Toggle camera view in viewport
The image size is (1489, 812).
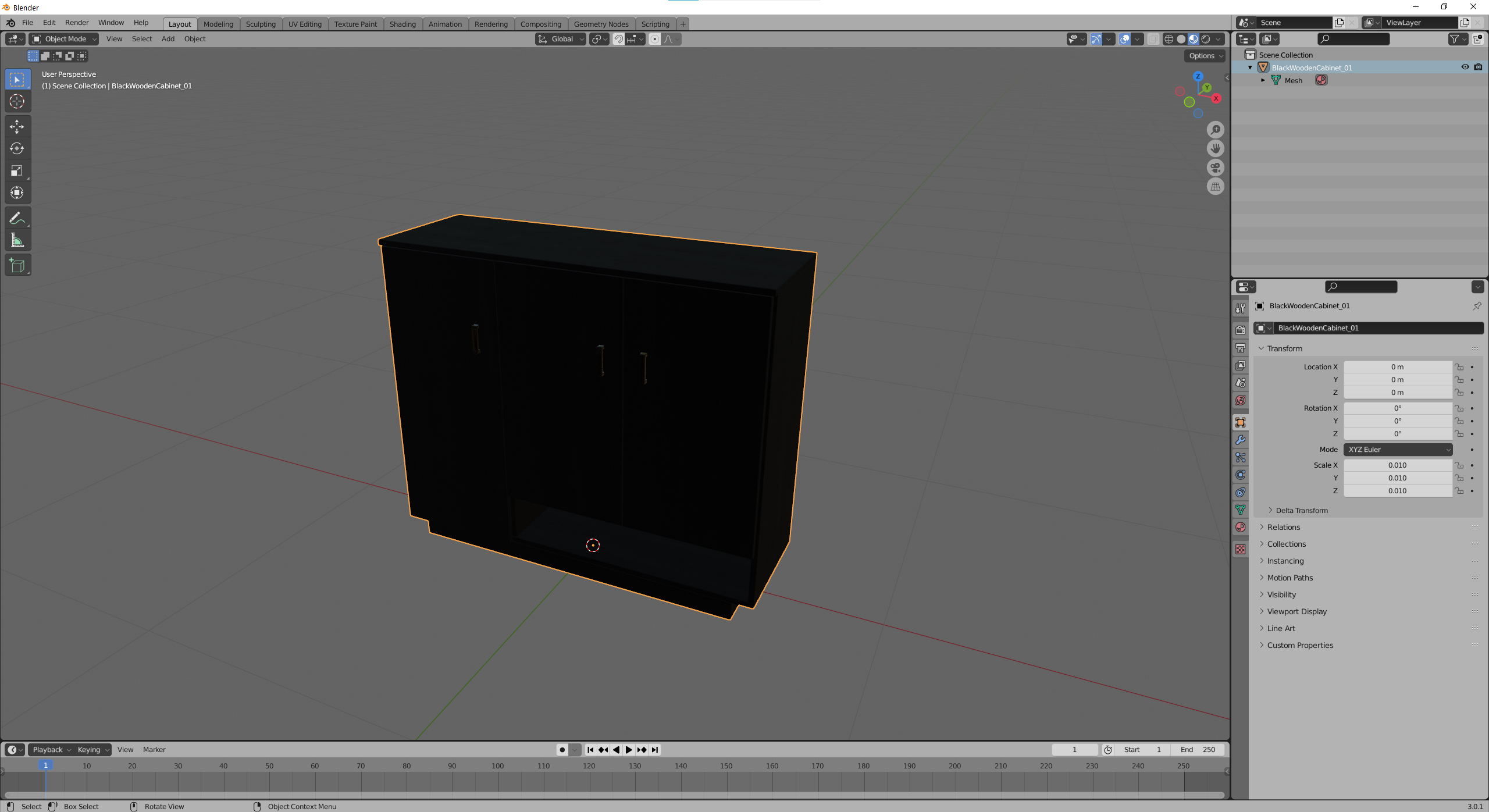1215,168
